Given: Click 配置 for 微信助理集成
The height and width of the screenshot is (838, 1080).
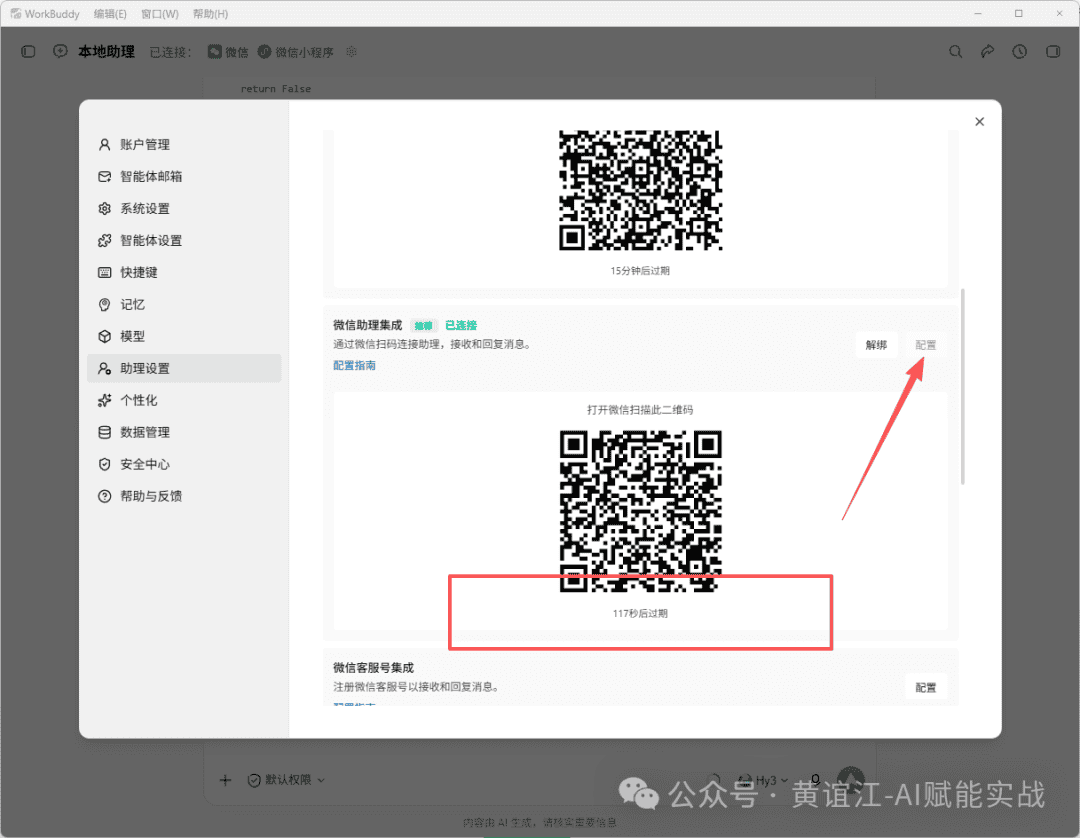Looking at the screenshot, I should pyautogui.click(x=926, y=345).
